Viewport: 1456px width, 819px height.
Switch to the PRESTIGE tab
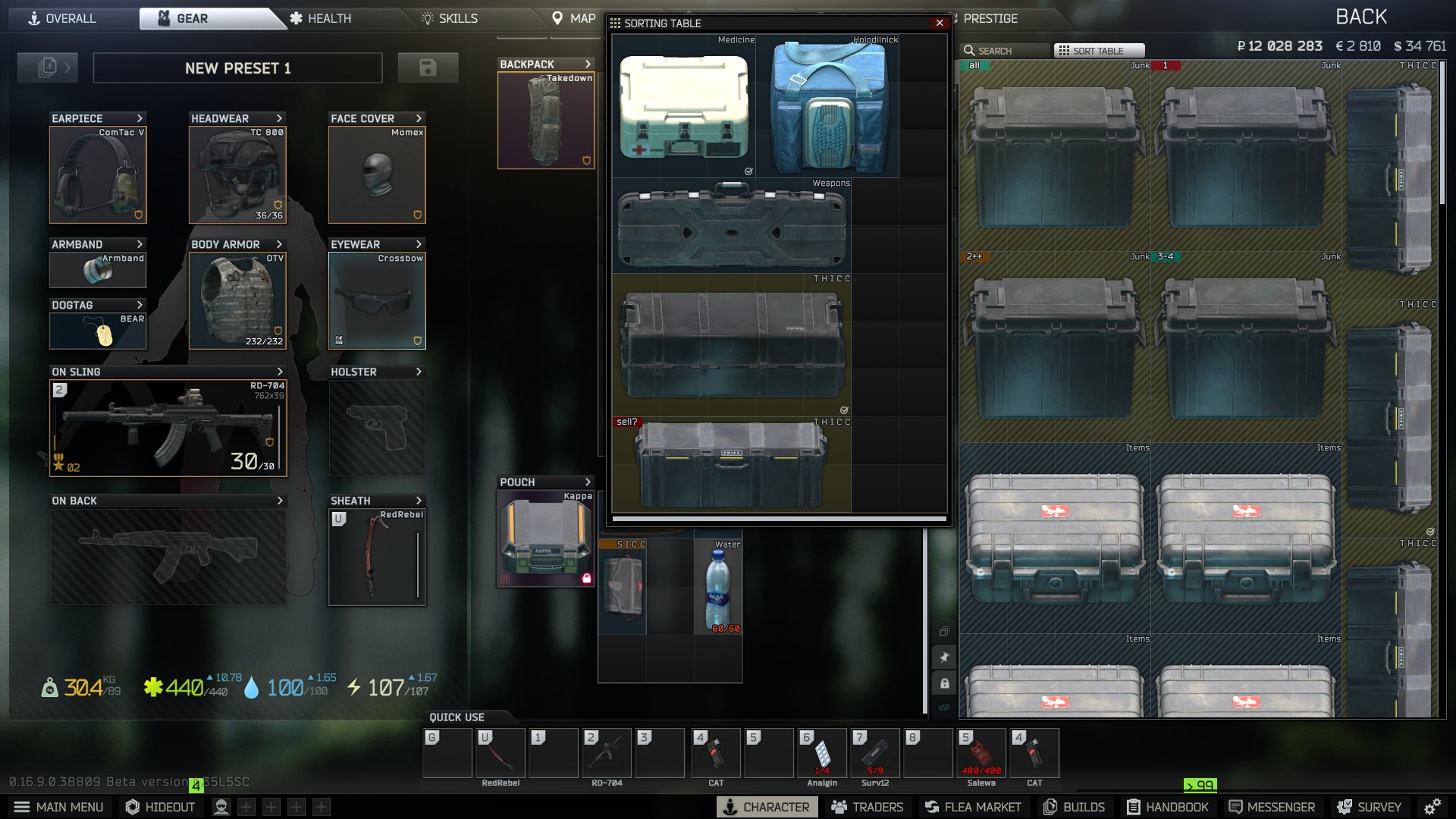coord(990,18)
